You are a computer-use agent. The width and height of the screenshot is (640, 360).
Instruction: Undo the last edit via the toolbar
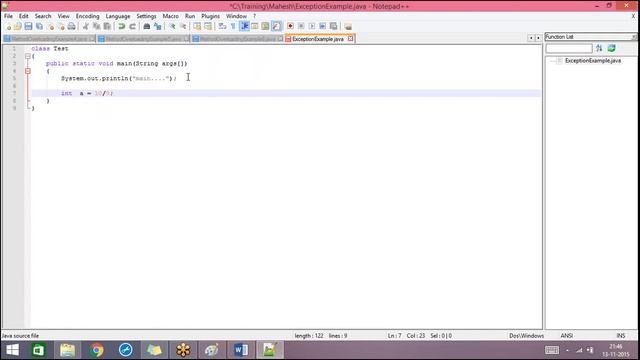coord(121,27)
